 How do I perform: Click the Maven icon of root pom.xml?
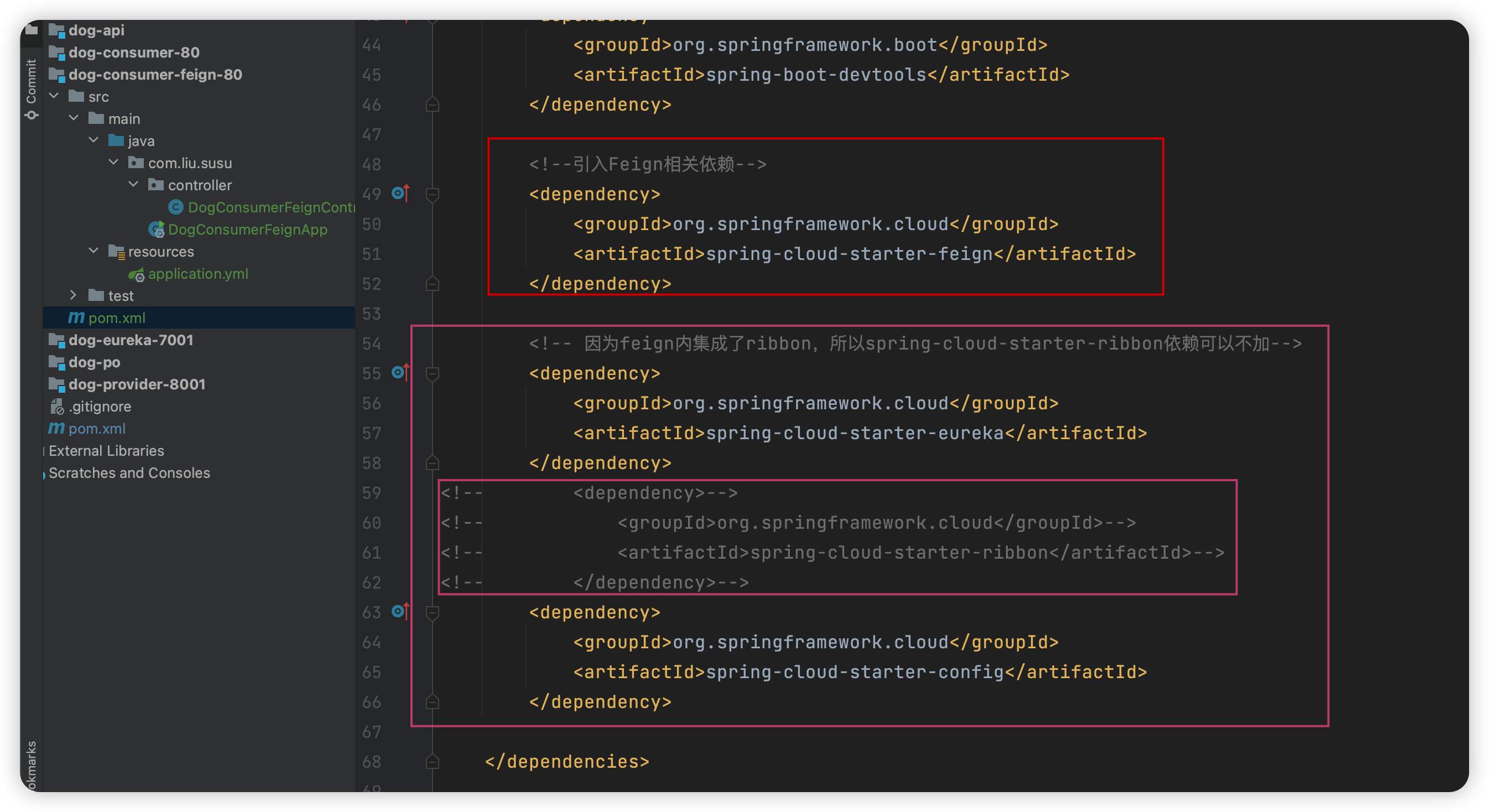(x=56, y=428)
